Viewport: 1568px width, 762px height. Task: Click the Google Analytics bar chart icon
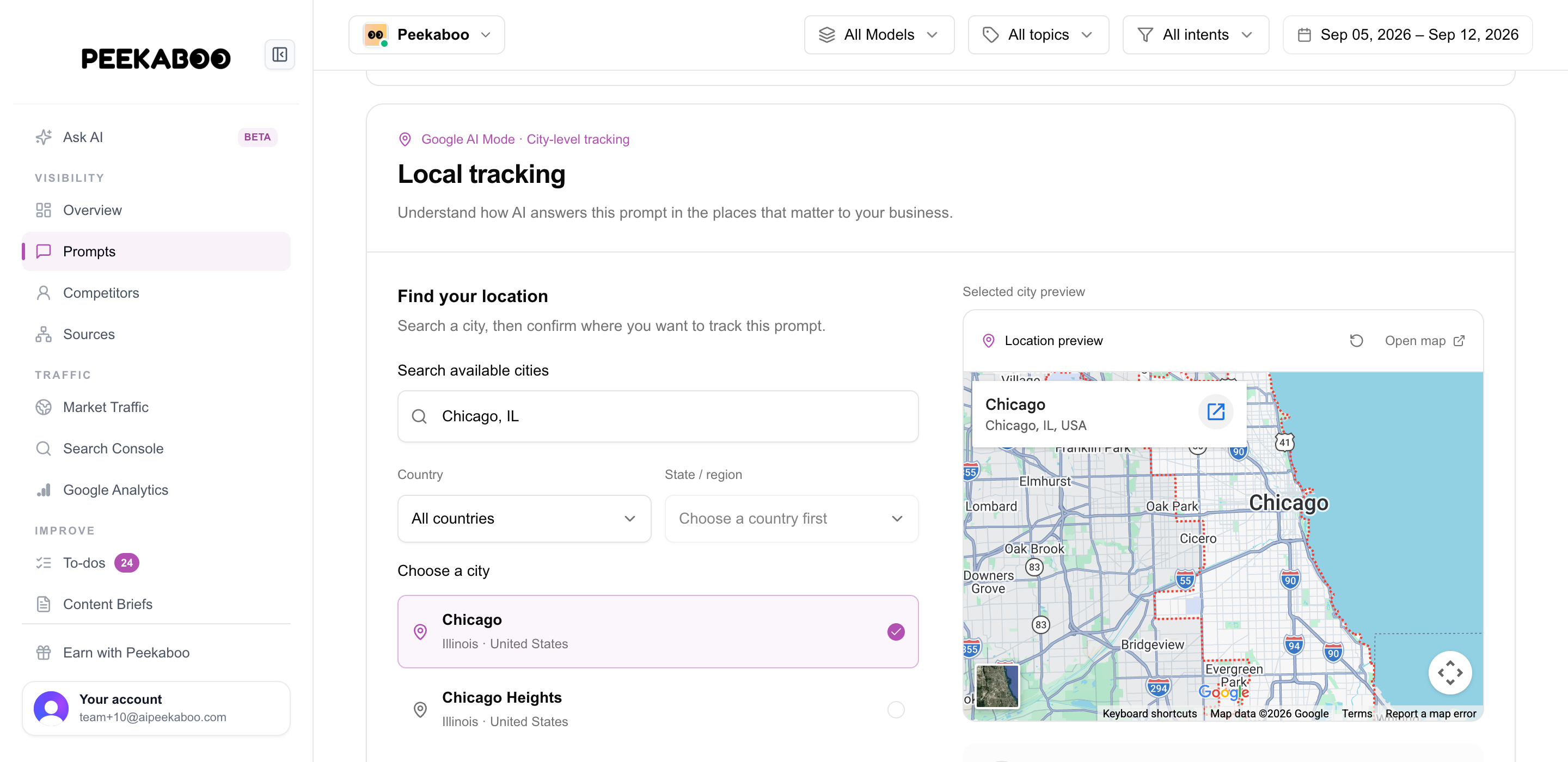tap(43, 490)
